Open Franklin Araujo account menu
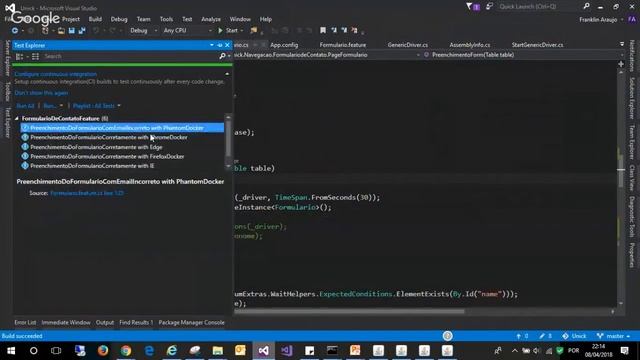 (x=601, y=20)
